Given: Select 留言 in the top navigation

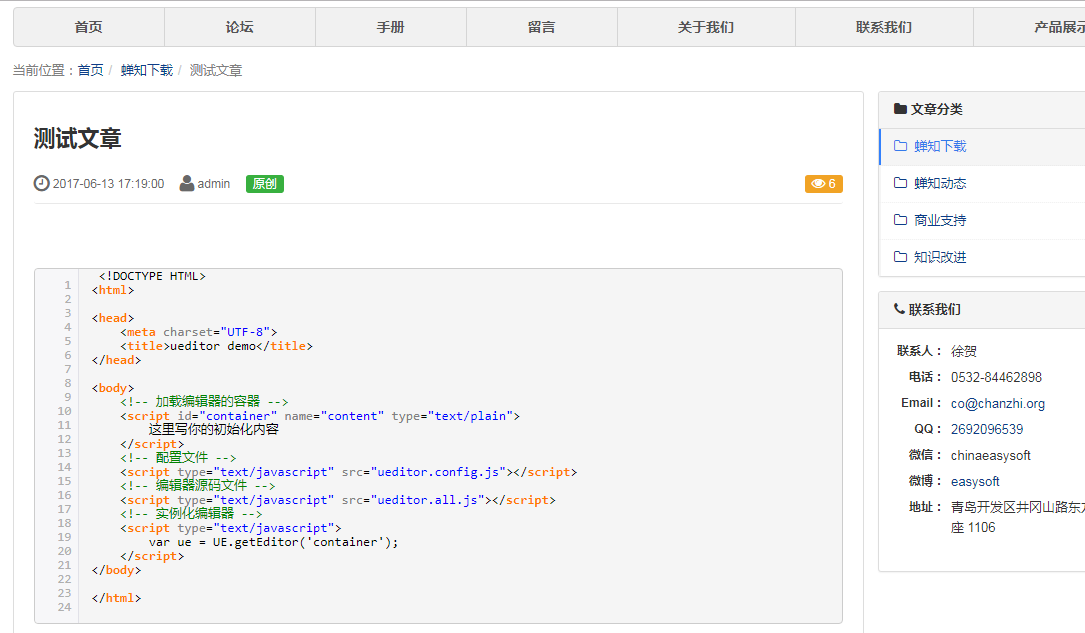Looking at the screenshot, I should (542, 27).
